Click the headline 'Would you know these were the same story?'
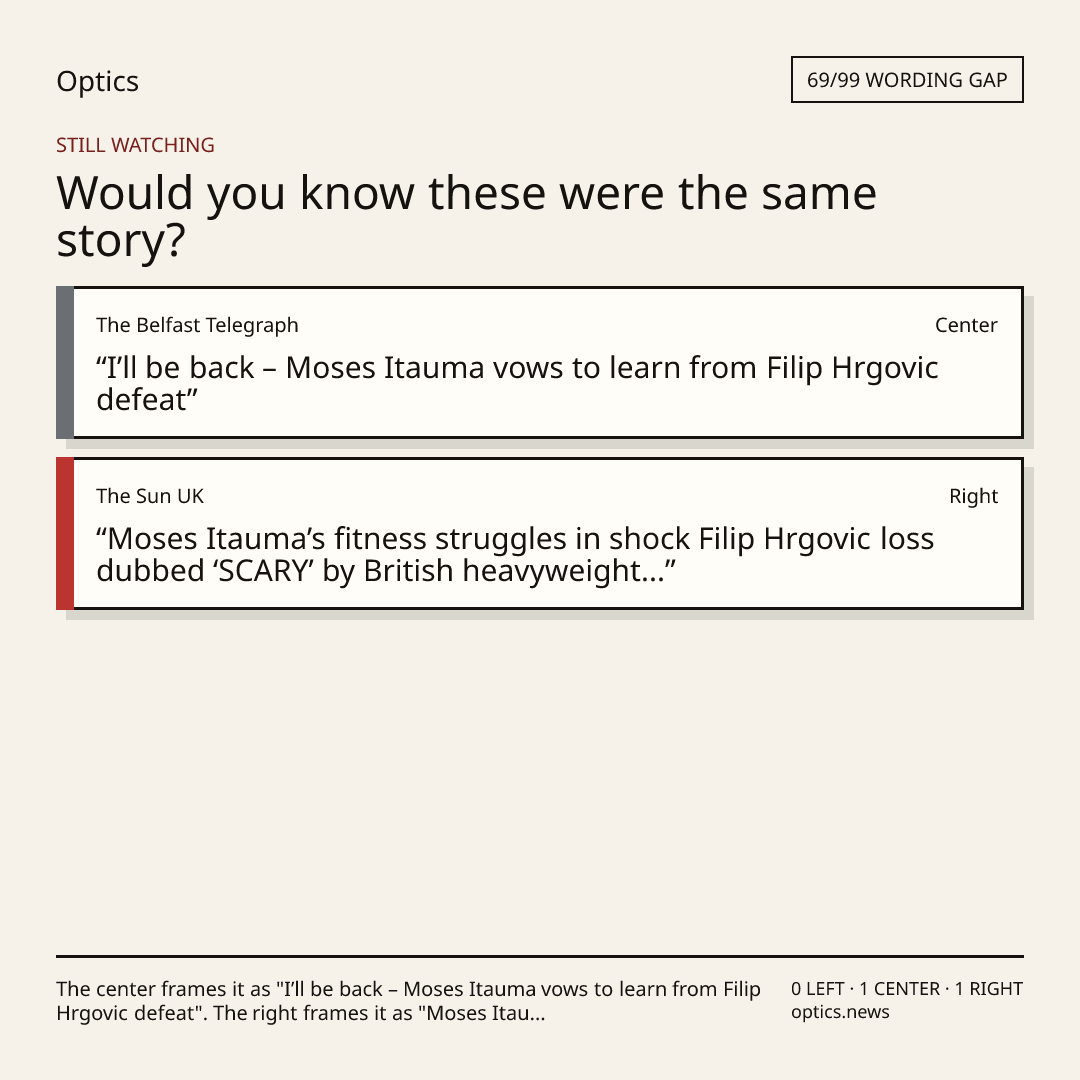 coord(466,216)
